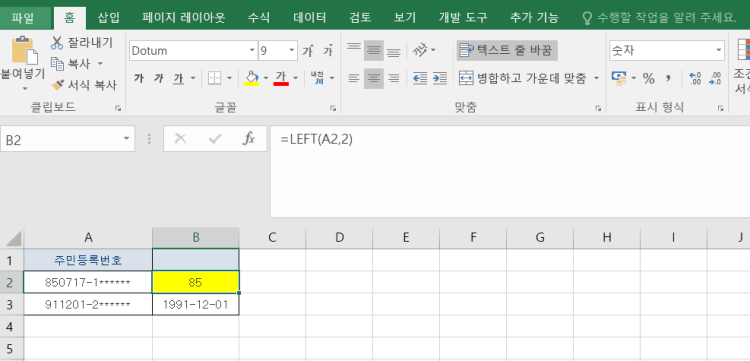Increase decimal places icon
750x361 pixels.
click(x=695, y=78)
